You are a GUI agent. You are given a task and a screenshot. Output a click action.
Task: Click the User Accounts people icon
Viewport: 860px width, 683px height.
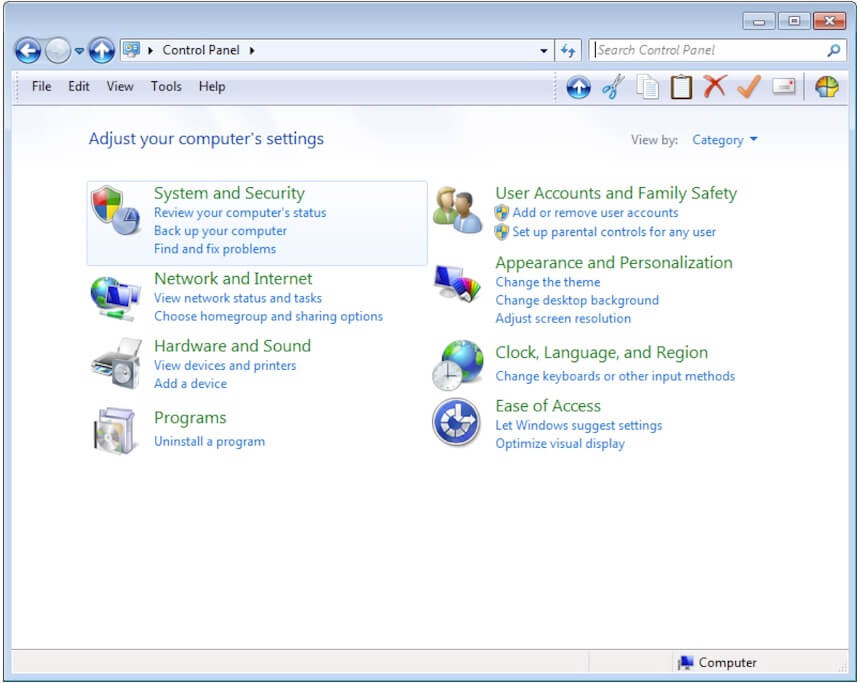point(457,210)
